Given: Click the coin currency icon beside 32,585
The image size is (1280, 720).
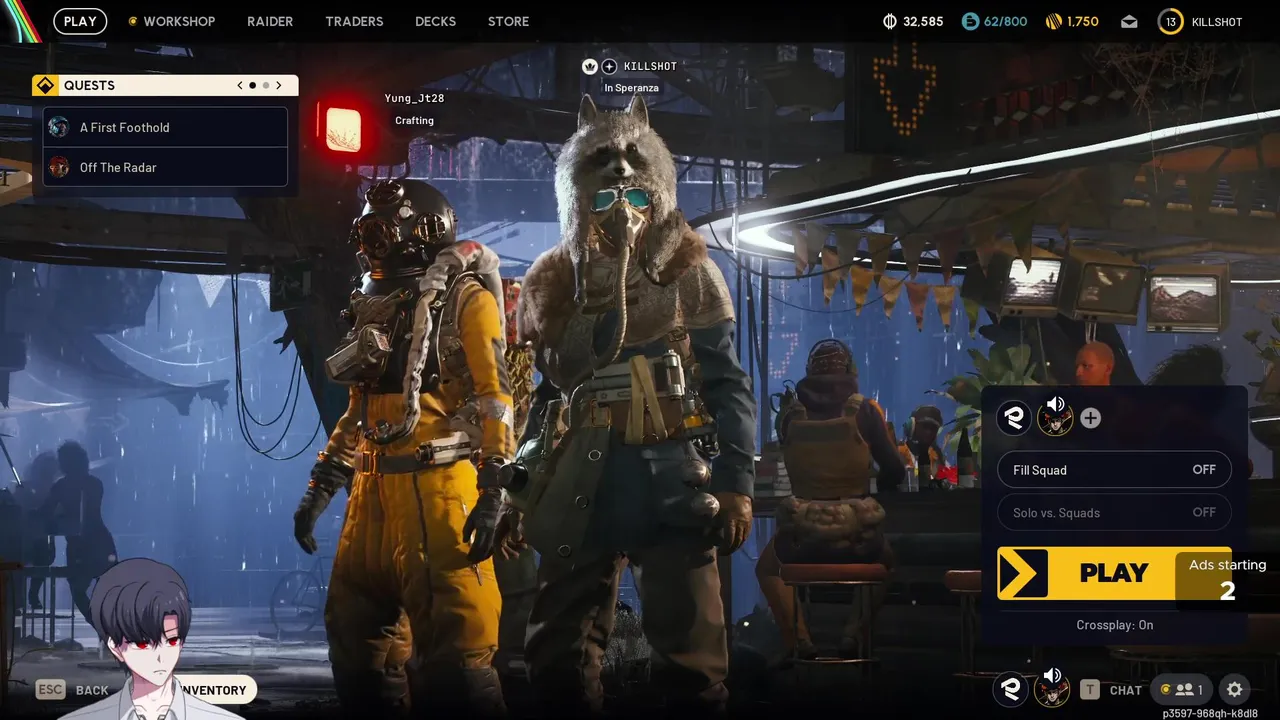Looking at the screenshot, I should click(890, 21).
